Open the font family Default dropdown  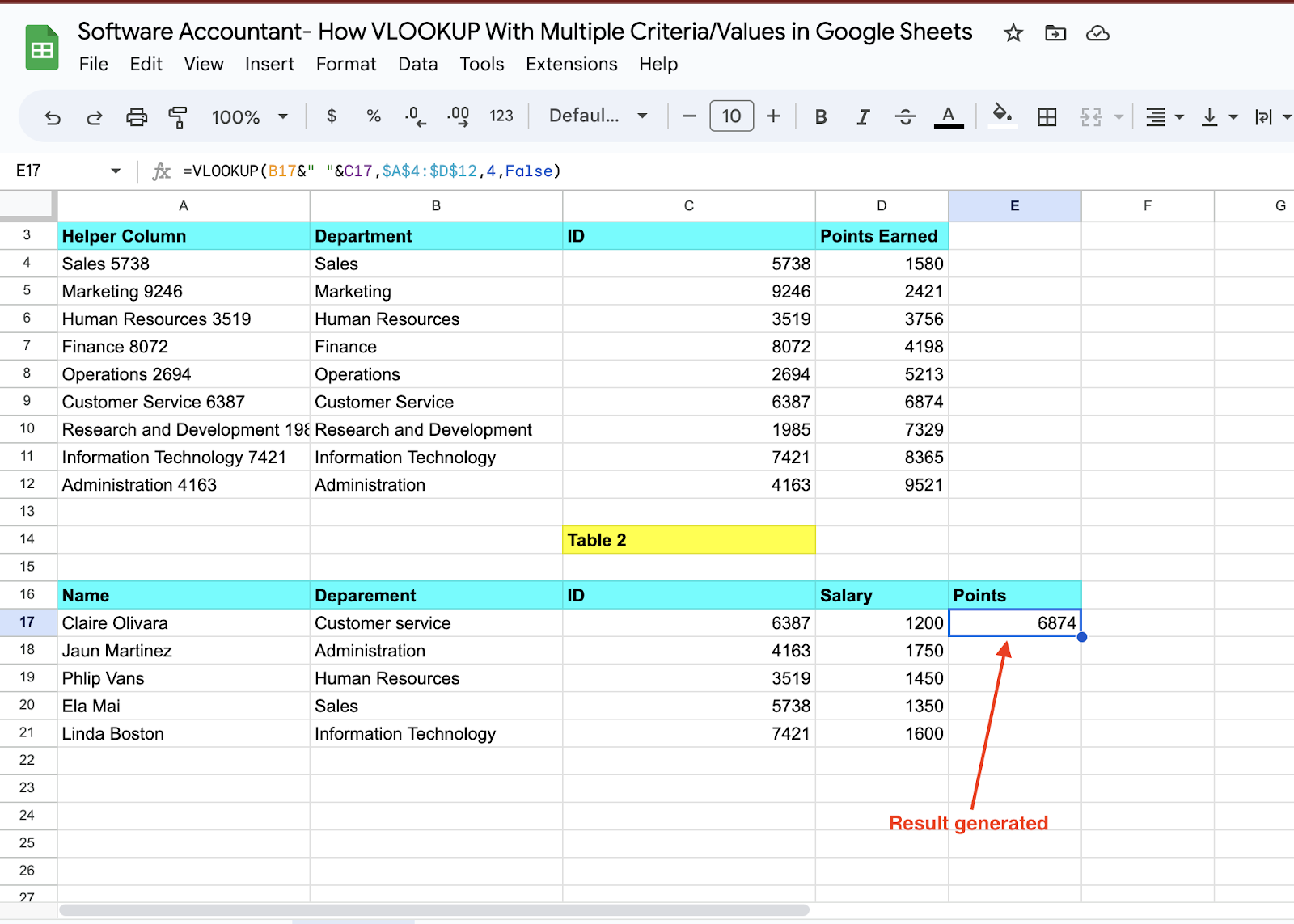coord(598,116)
